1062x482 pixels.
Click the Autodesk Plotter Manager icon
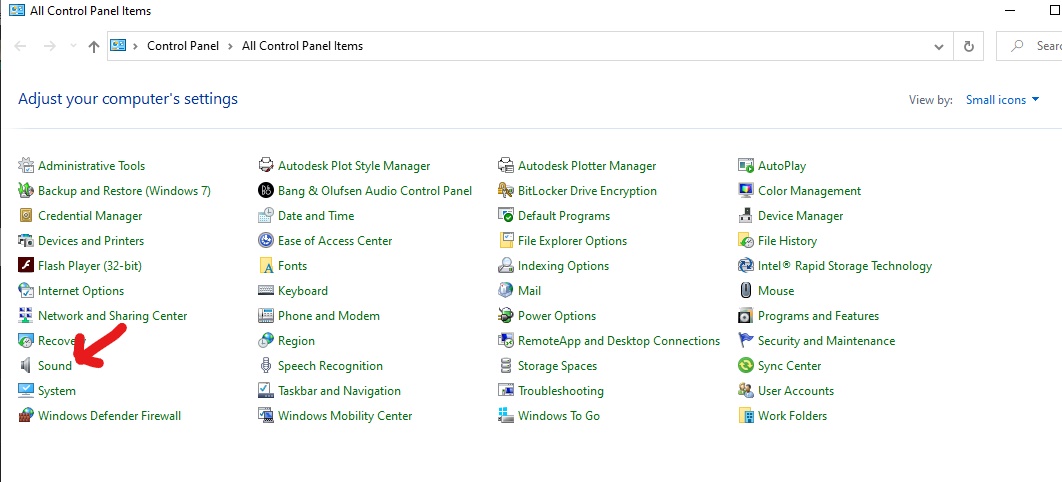tap(505, 166)
